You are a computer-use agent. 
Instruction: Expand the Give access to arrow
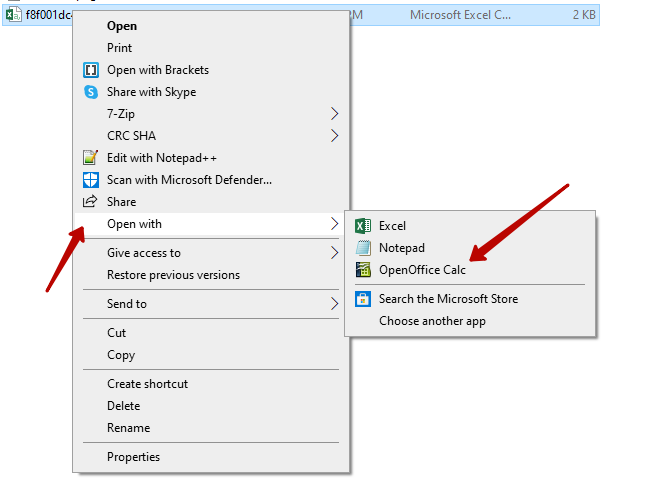pyautogui.click(x=335, y=252)
